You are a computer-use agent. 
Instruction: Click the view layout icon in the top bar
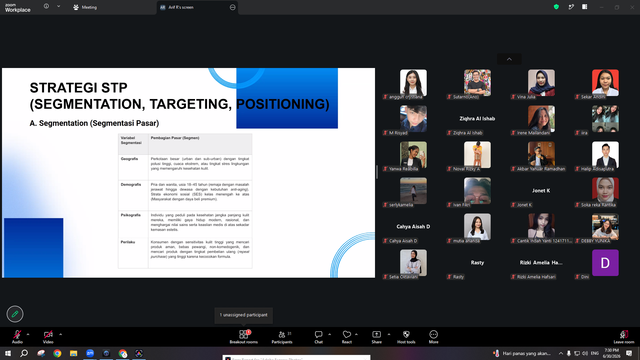pos(585,7)
